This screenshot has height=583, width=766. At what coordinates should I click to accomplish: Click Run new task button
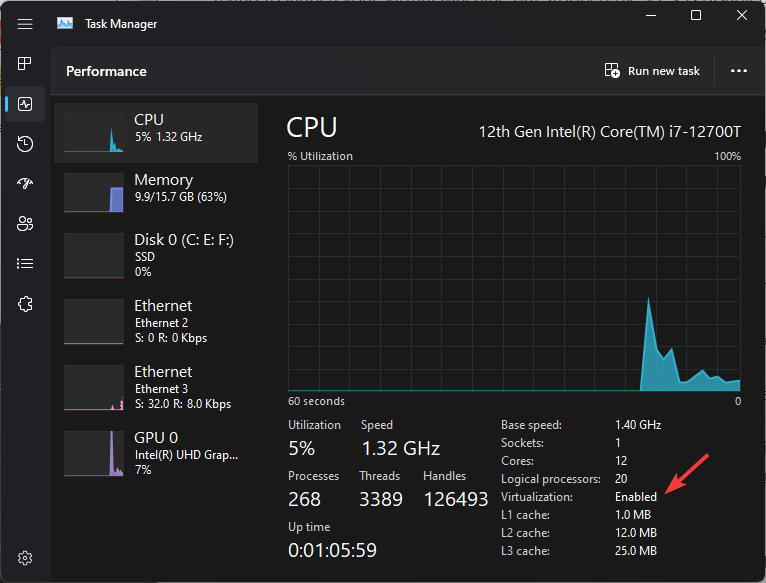tap(652, 71)
